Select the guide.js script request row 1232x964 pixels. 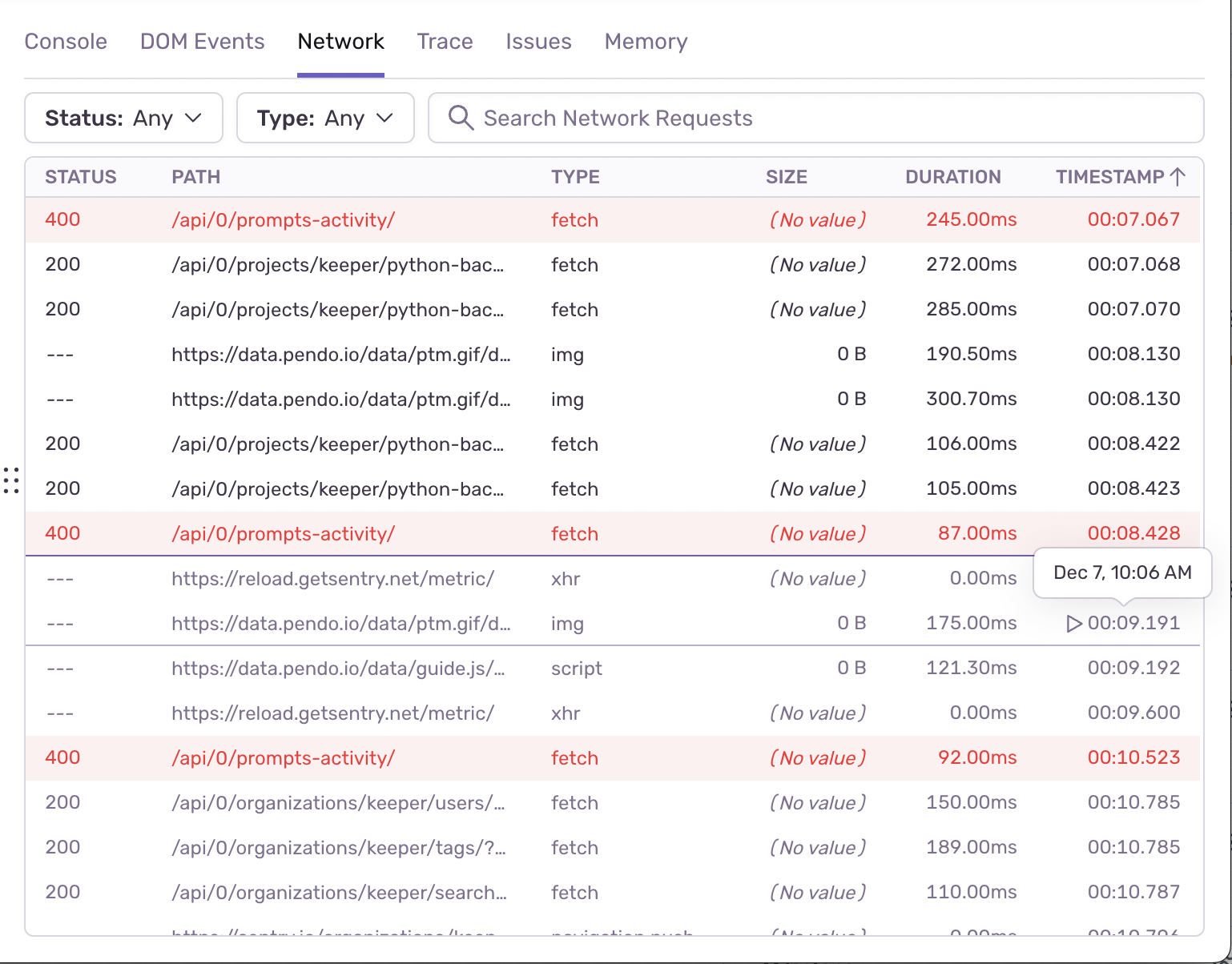pyautogui.click(x=613, y=669)
